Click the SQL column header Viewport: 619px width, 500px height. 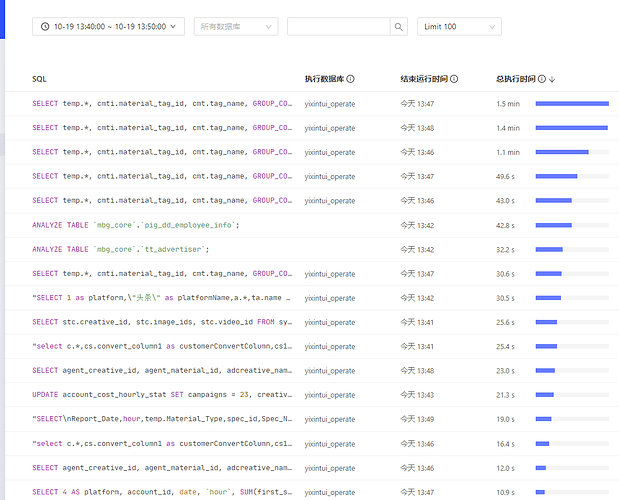click(x=39, y=79)
